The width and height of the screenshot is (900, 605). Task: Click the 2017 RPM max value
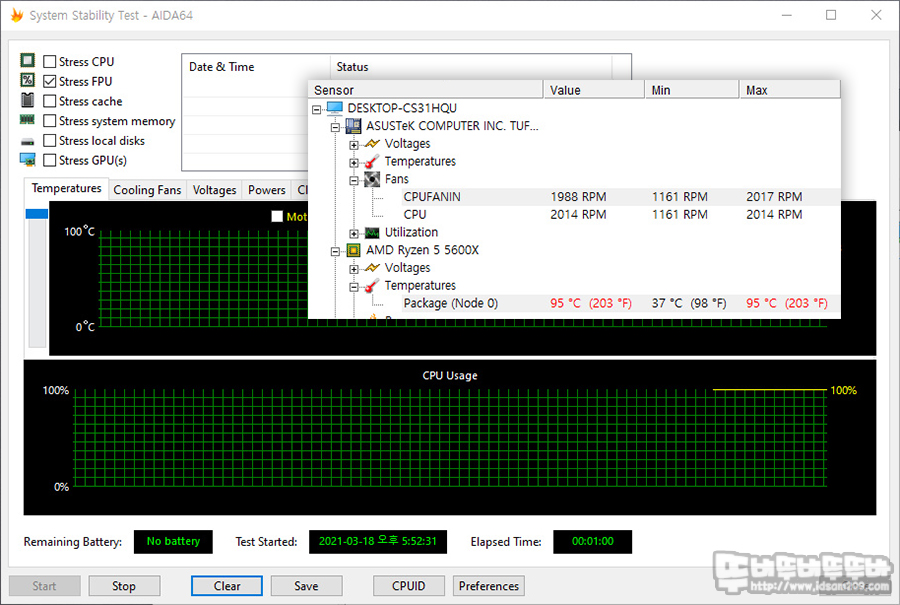pos(774,197)
